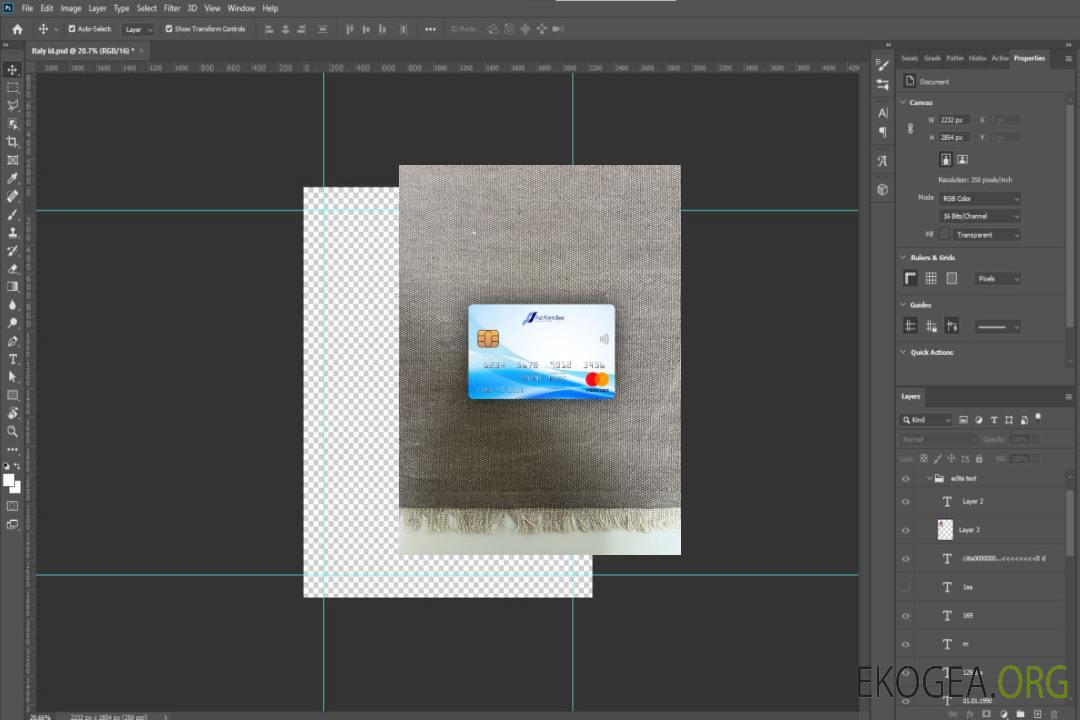
Task: Filter layers by type layers icon
Action: tap(993, 420)
